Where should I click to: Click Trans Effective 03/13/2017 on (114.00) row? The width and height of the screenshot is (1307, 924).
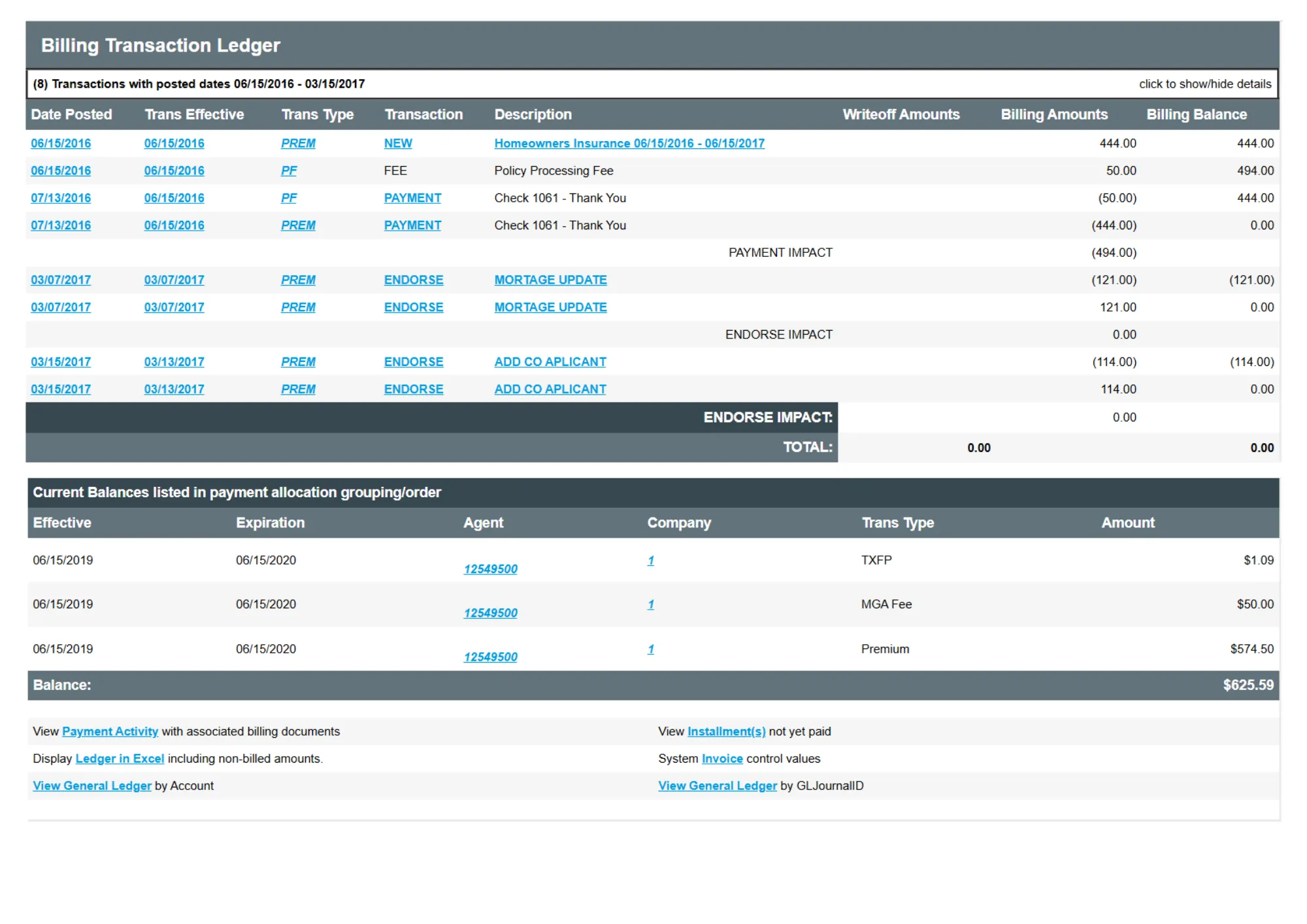pos(174,362)
